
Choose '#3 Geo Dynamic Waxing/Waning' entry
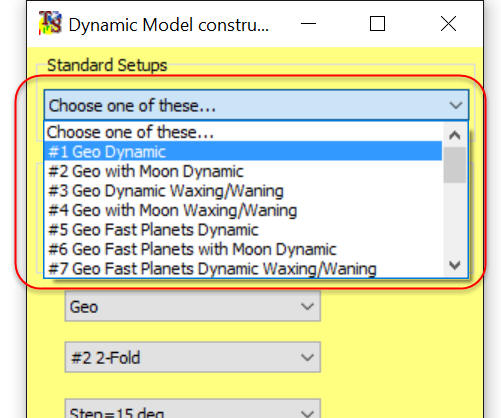click(243, 191)
